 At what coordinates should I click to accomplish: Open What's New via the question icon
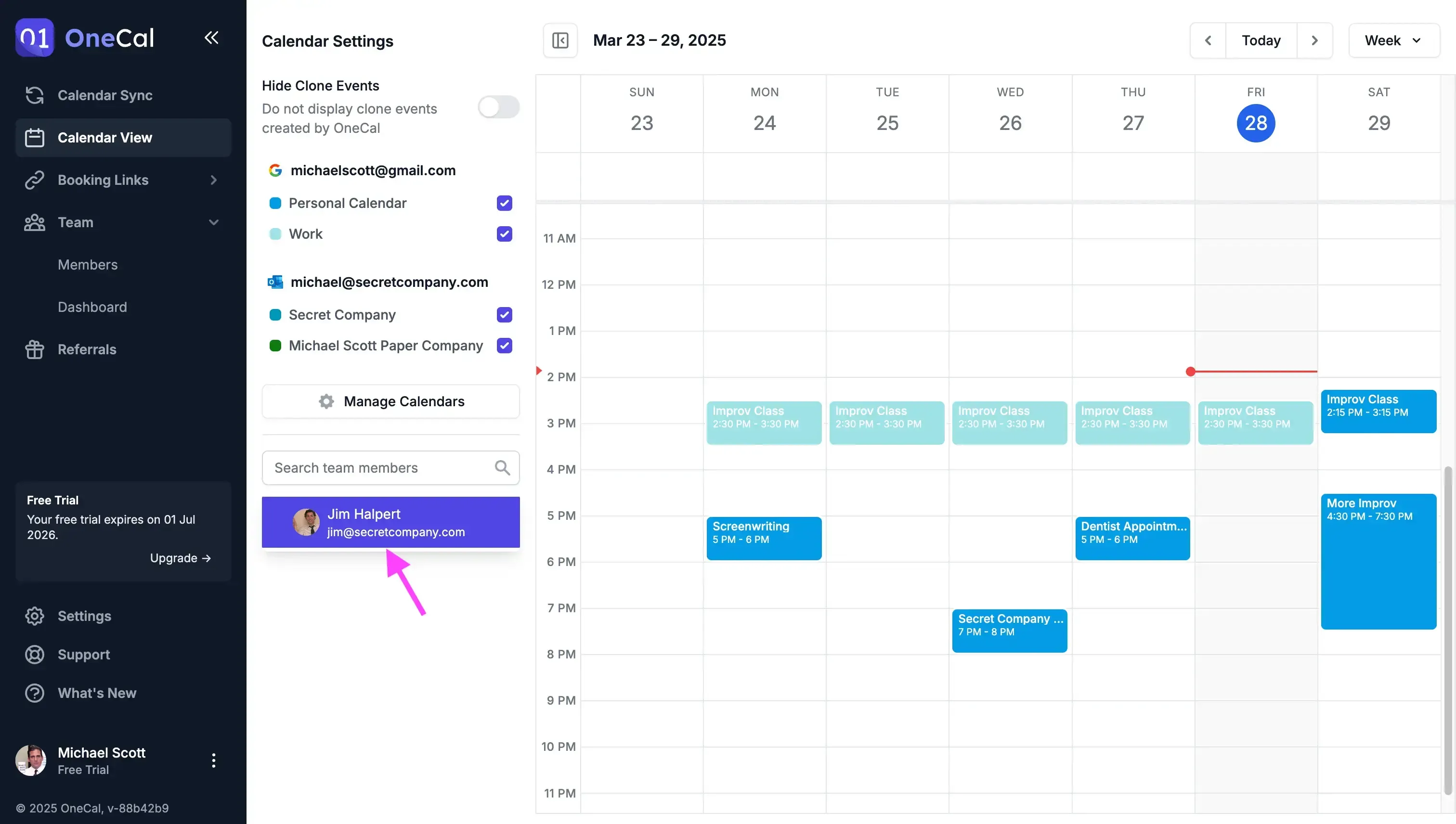point(35,693)
